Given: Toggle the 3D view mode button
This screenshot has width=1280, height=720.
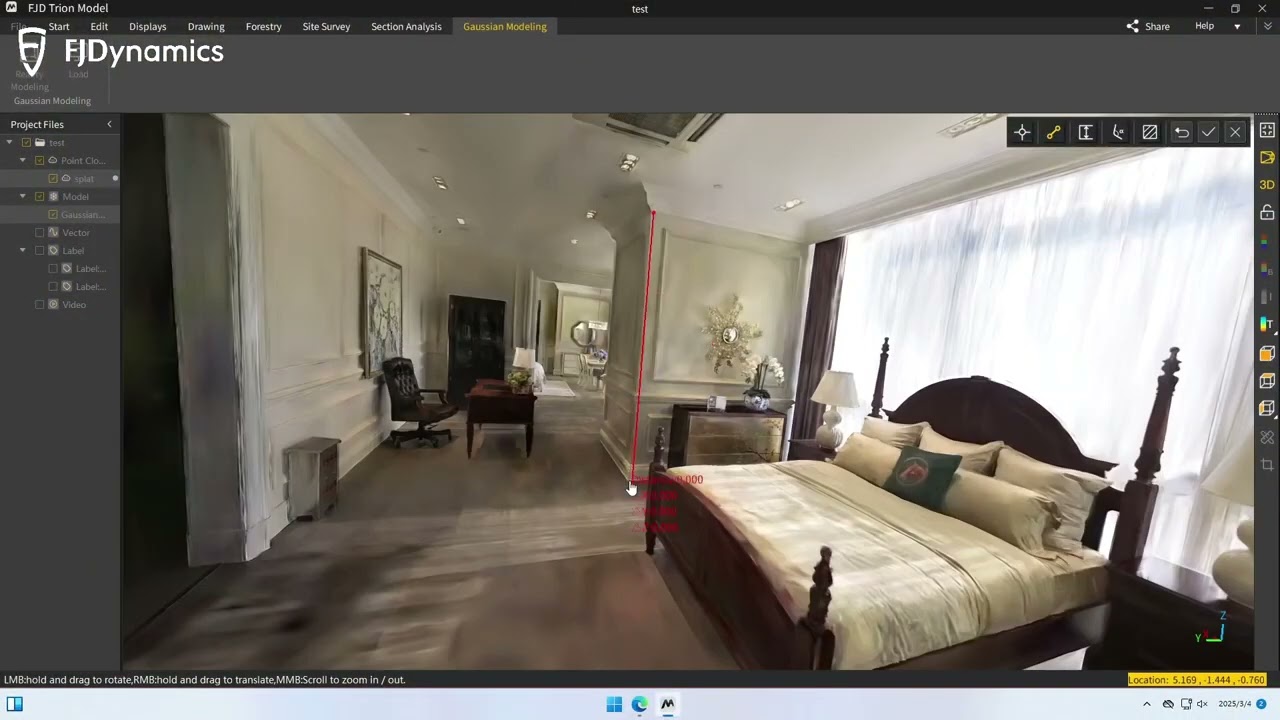Looking at the screenshot, I should coord(1267,185).
